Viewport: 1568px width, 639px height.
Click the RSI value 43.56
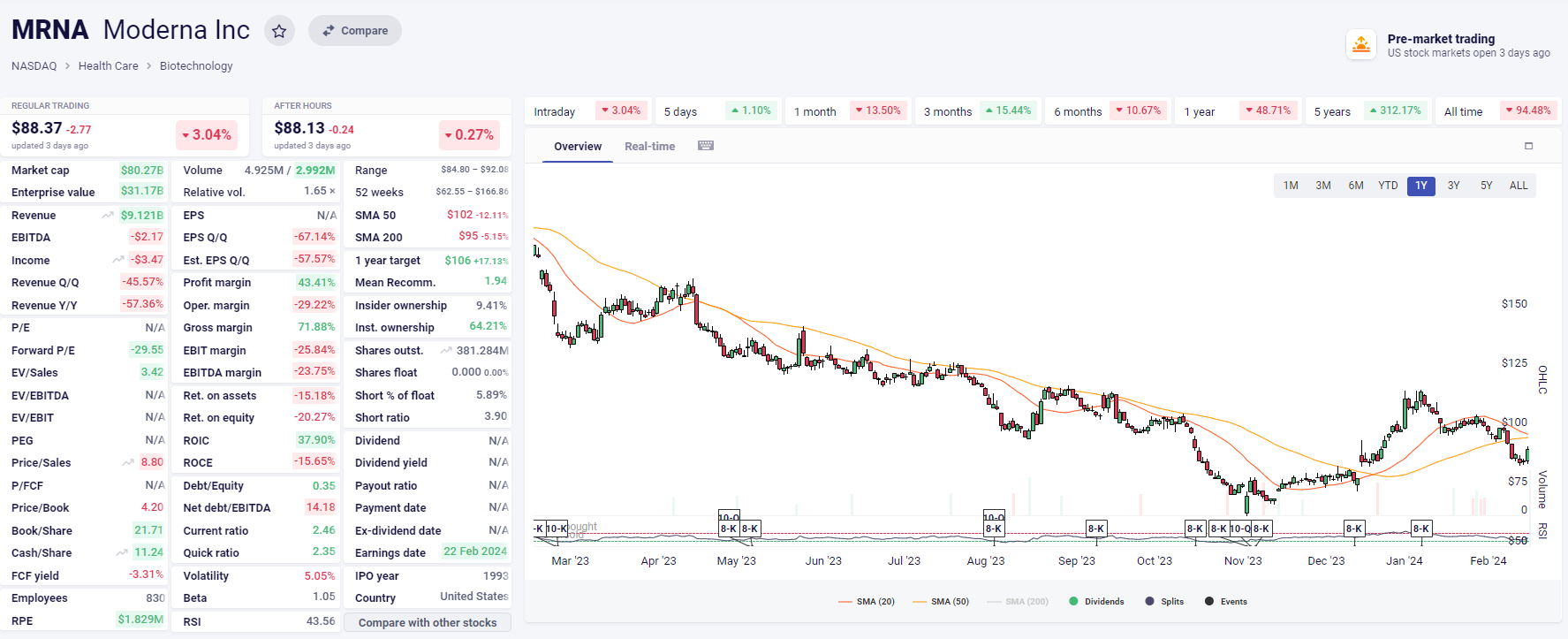321,621
